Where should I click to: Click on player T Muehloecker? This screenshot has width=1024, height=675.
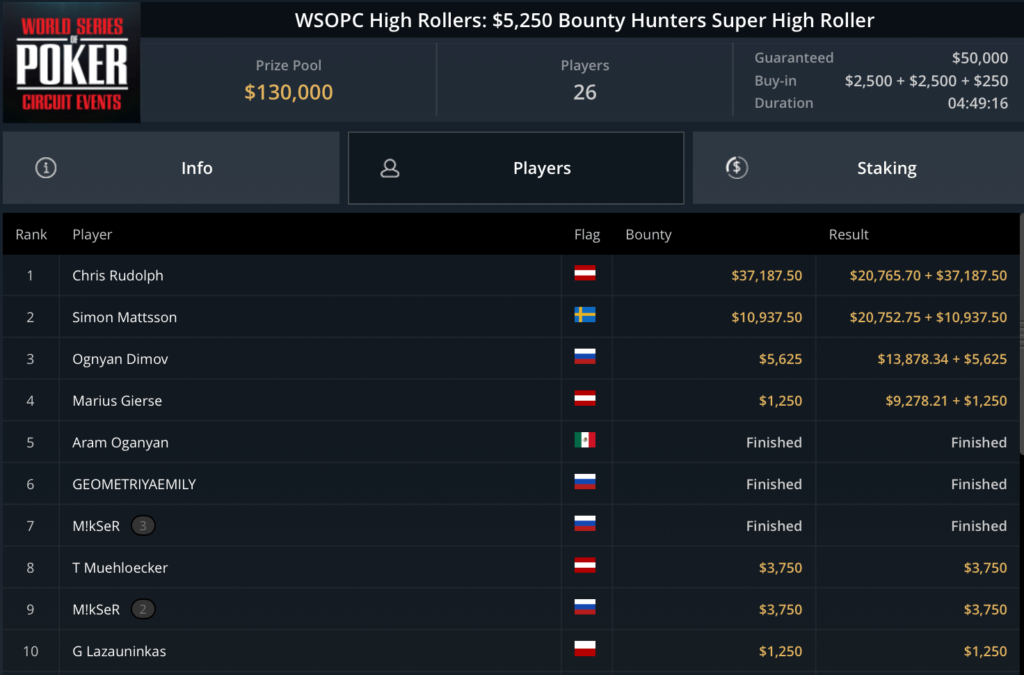(120, 568)
